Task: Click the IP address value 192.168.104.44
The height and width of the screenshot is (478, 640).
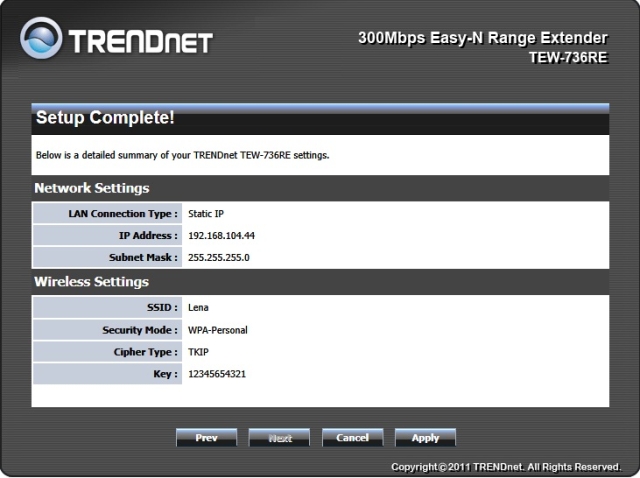Action: tap(221, 235)
